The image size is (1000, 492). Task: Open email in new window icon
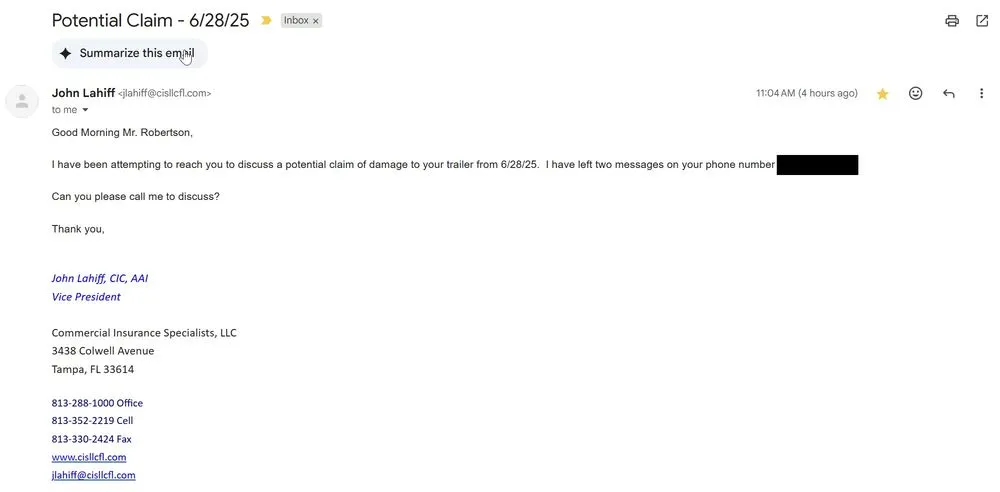982,21
